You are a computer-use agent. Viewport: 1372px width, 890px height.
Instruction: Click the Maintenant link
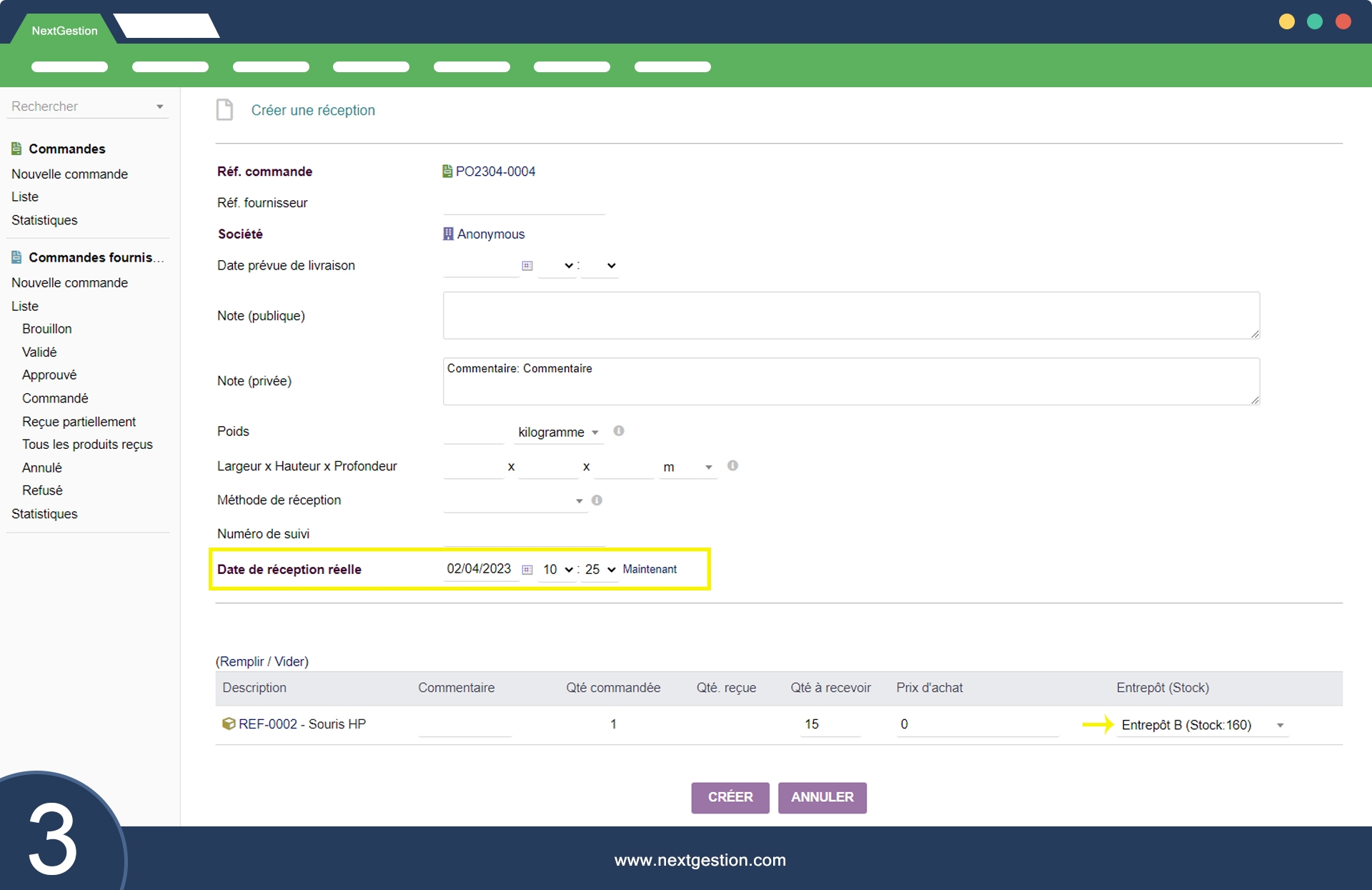tap(650, 569)
